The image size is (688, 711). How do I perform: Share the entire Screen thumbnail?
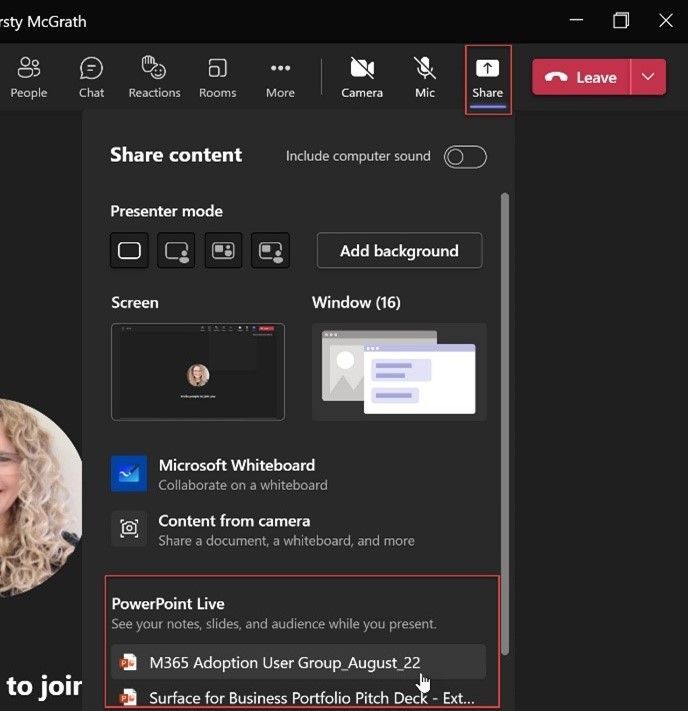(x=198, y=372)
